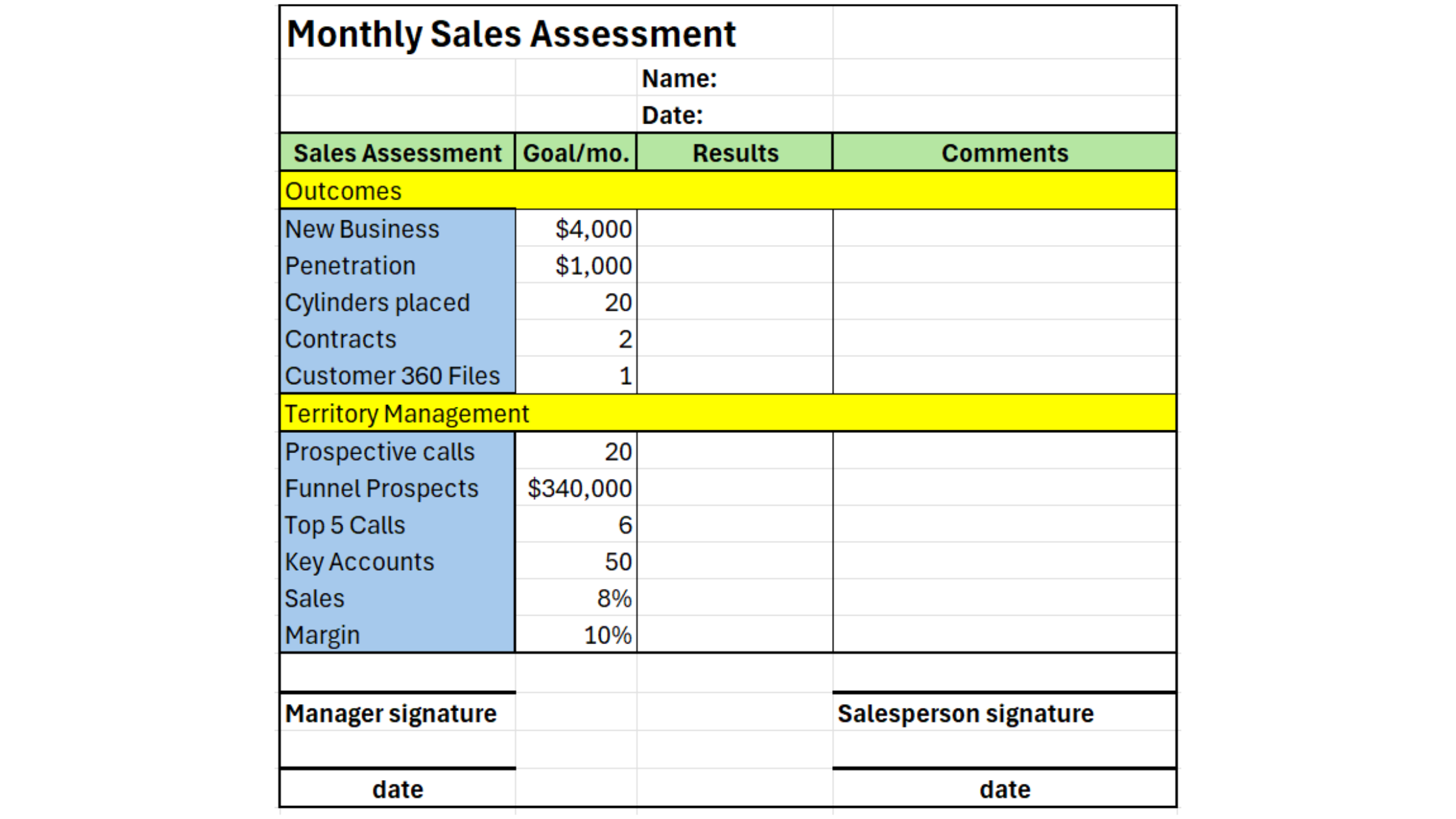Click the Manager signature label
Image resolution: width=1456 pixels, height=819 pixels.
click(x=391, y=713)
